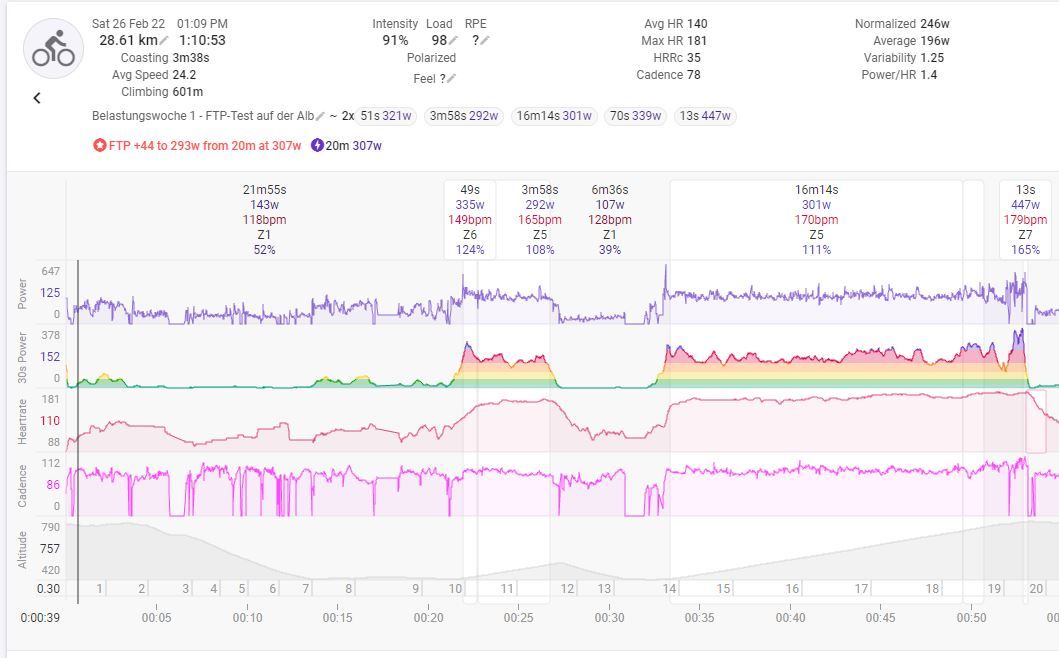Click the Altitude chart label
Image resolution: width=1059 pixels, height=658 pixels.
[23, 548]
